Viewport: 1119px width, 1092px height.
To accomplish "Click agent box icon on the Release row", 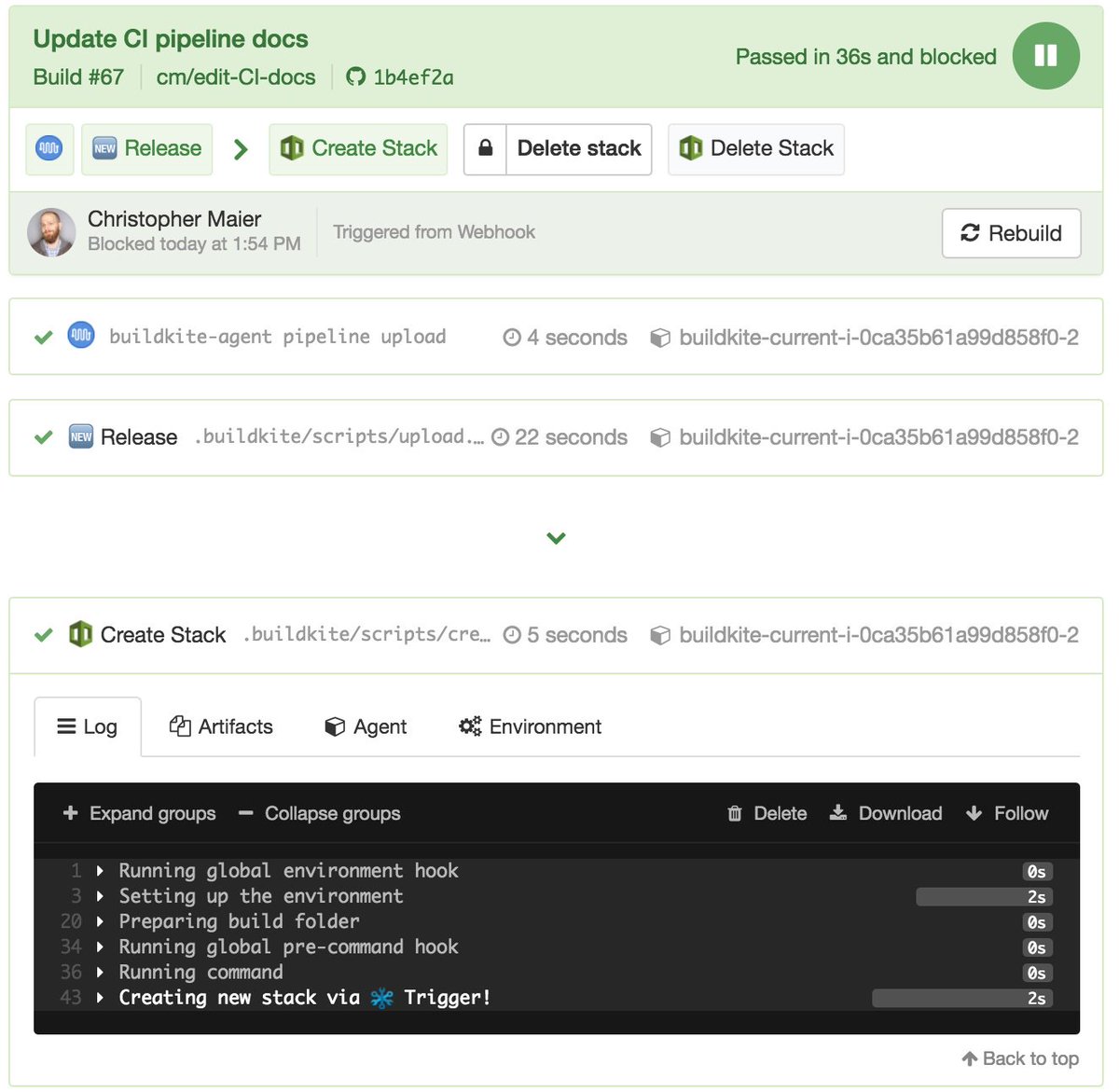I will pos(660,437).
